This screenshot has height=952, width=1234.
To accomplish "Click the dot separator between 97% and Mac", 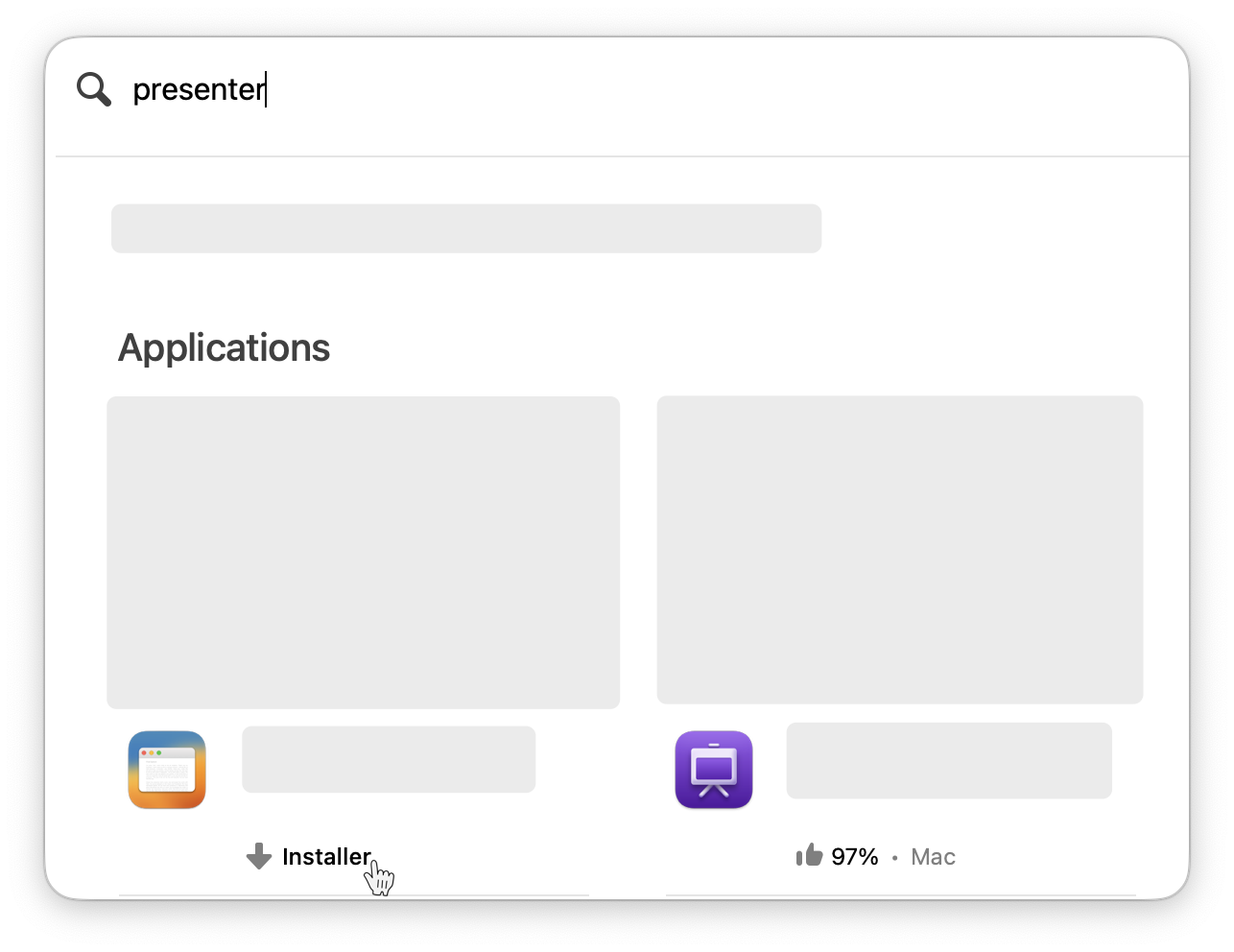I will pyautogui.click(x=894, y=858).
